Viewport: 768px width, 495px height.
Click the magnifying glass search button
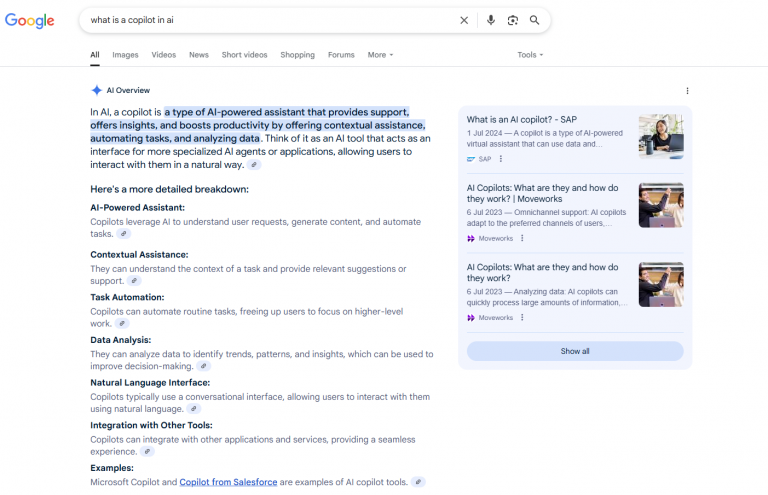(535, 20)
